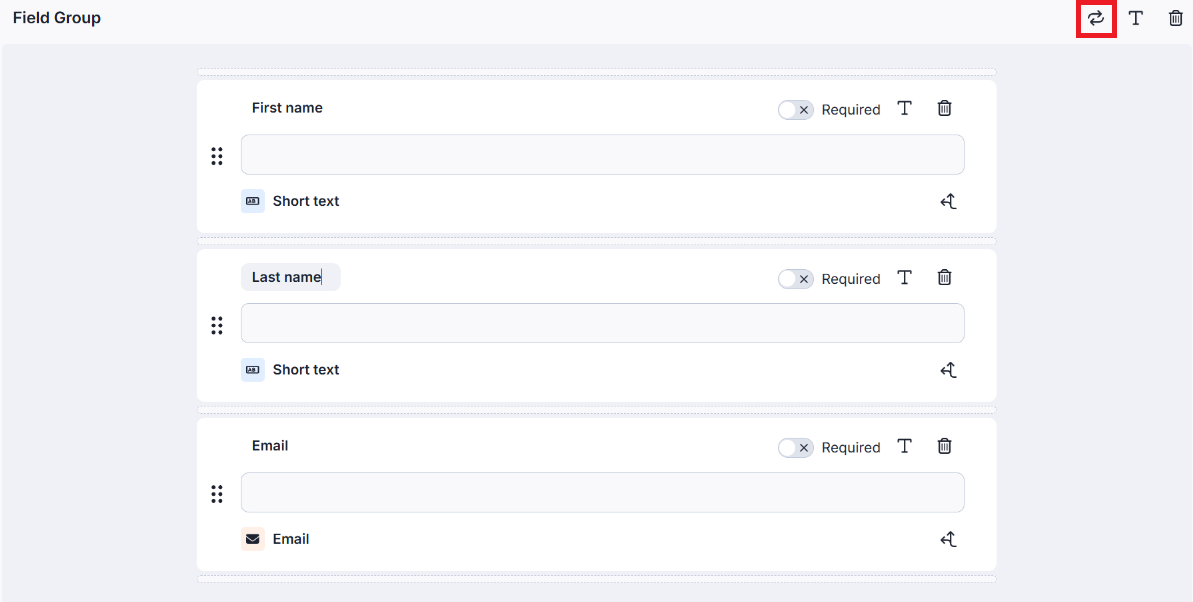Open branching logic icon for Email field
Image resolution: width=1193 pixels, height=602 pixels.
pyautogui.click(x=948, y=540)
